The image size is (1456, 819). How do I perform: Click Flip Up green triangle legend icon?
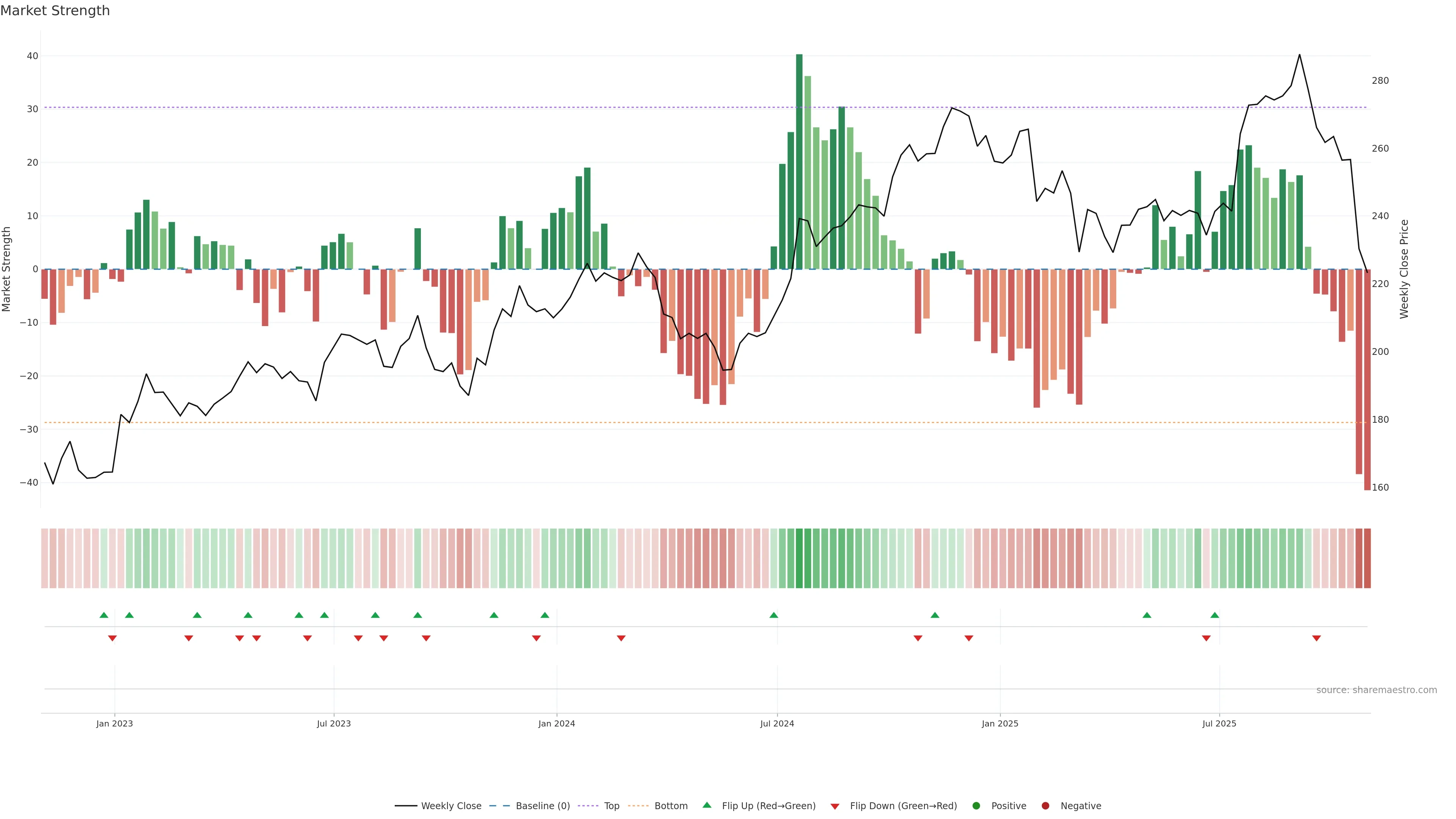[706, 805]
